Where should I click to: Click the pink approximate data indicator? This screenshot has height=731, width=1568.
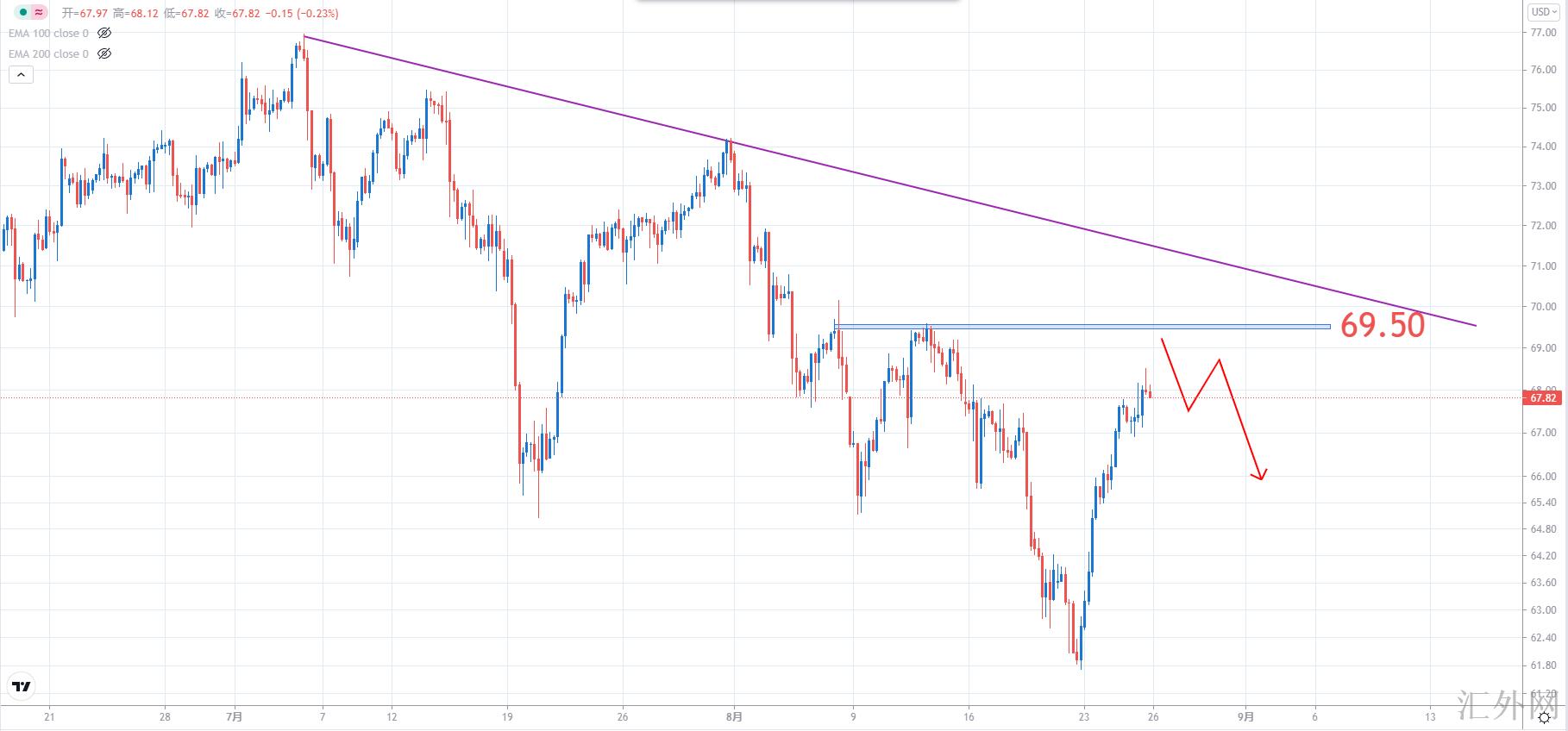pos(39,13)
